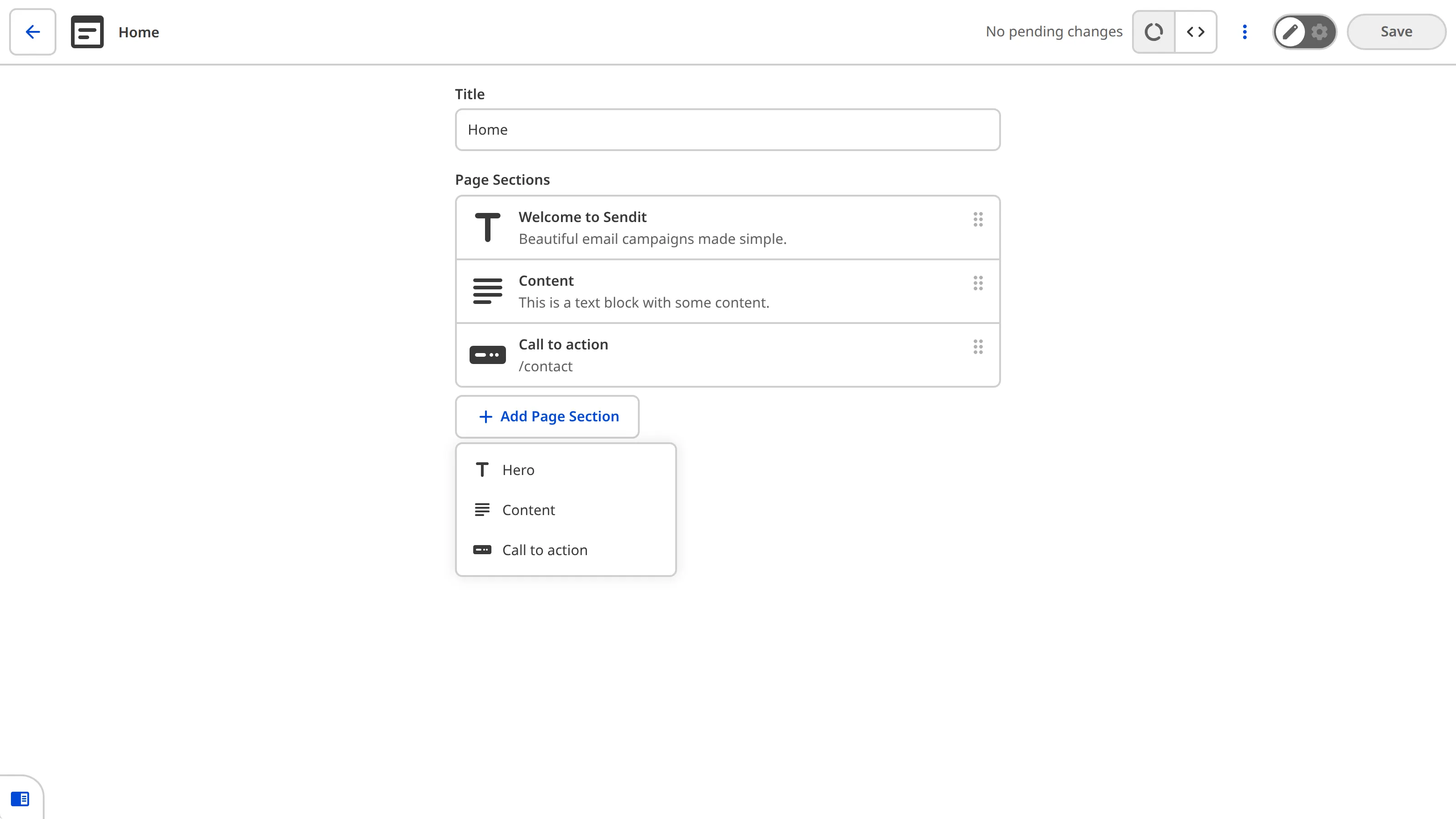This screenshot has height=819, width=1456.
Task: Click the Home page icon next to the title
Action: pos(87,32)
